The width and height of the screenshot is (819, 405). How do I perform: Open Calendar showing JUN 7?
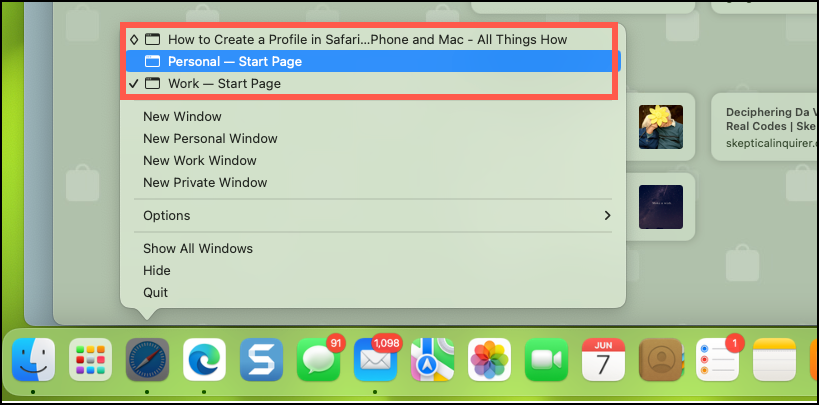[603, 359]
